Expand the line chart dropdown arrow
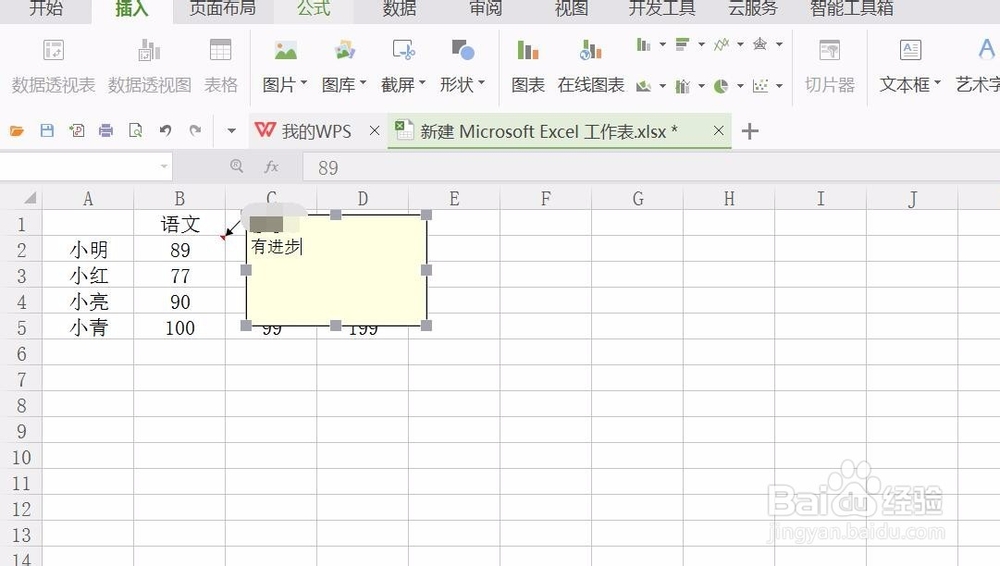Screen dimensions: 1000x566 740,45
